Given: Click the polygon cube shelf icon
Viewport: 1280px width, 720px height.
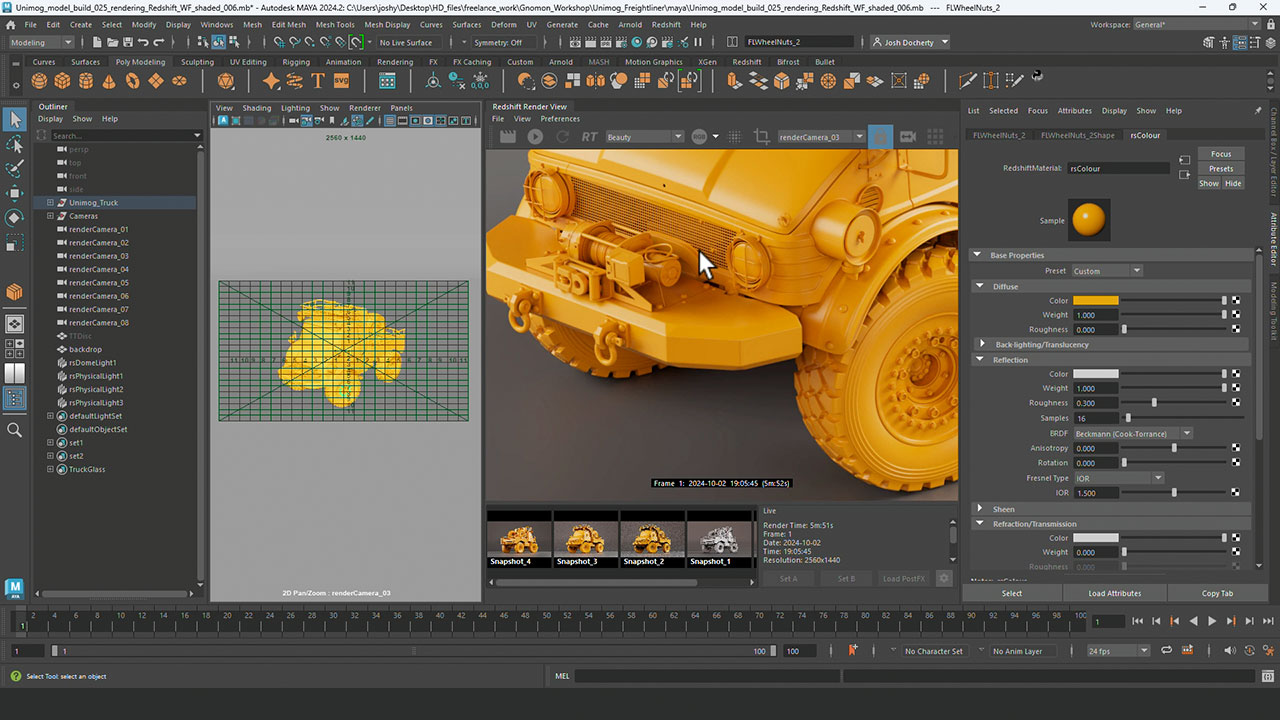Looking at the screenshot, I should click(62, 81).
